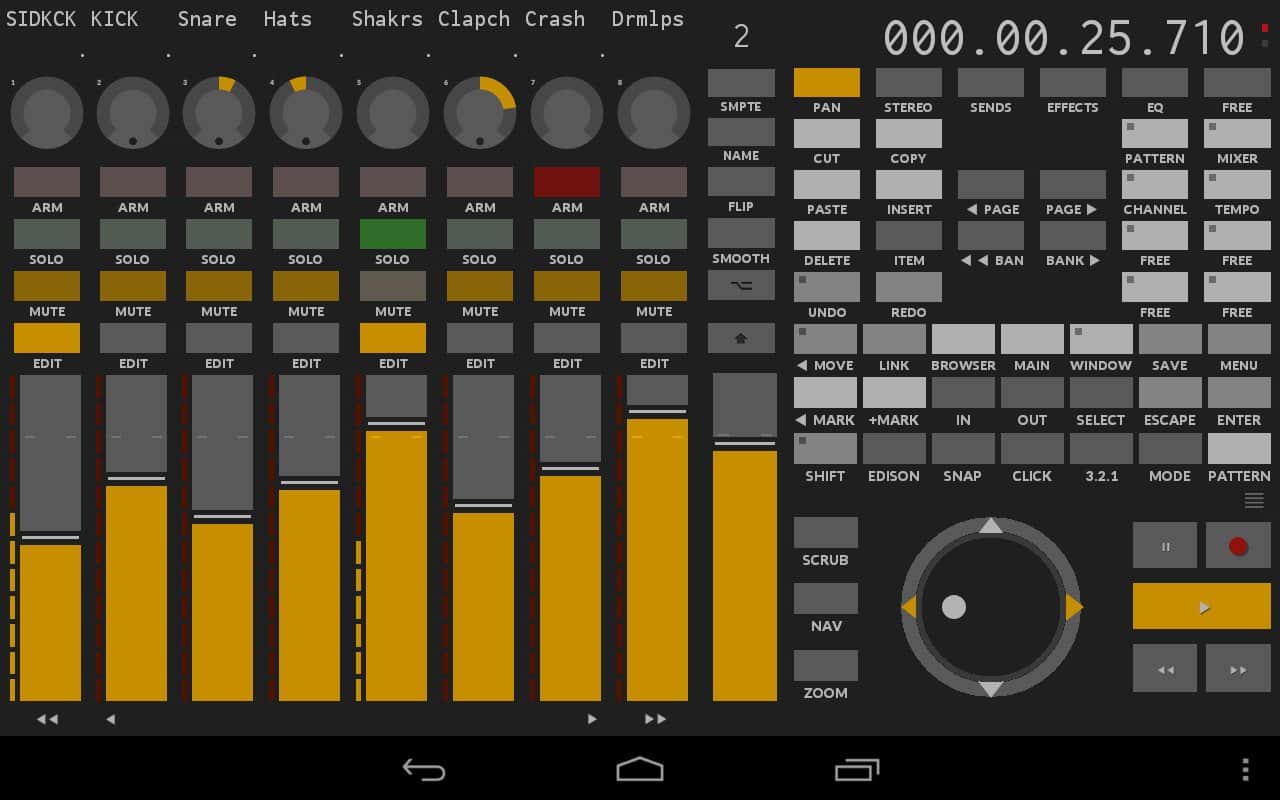This screenshot has width=1280, height=800.
Task: Select the EQ mode tab
Action: click(1154, 83)
